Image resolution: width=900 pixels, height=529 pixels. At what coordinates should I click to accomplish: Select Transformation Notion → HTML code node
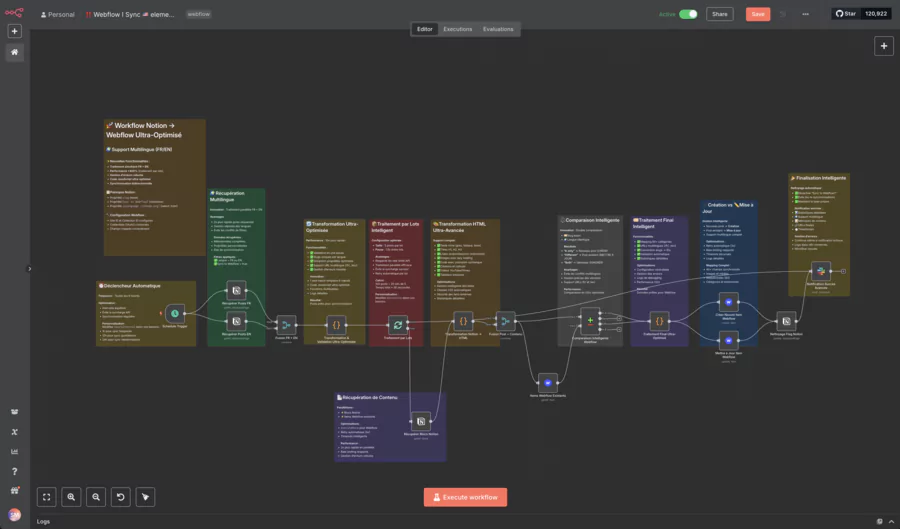pyautogui.click(x=463, y=321)
